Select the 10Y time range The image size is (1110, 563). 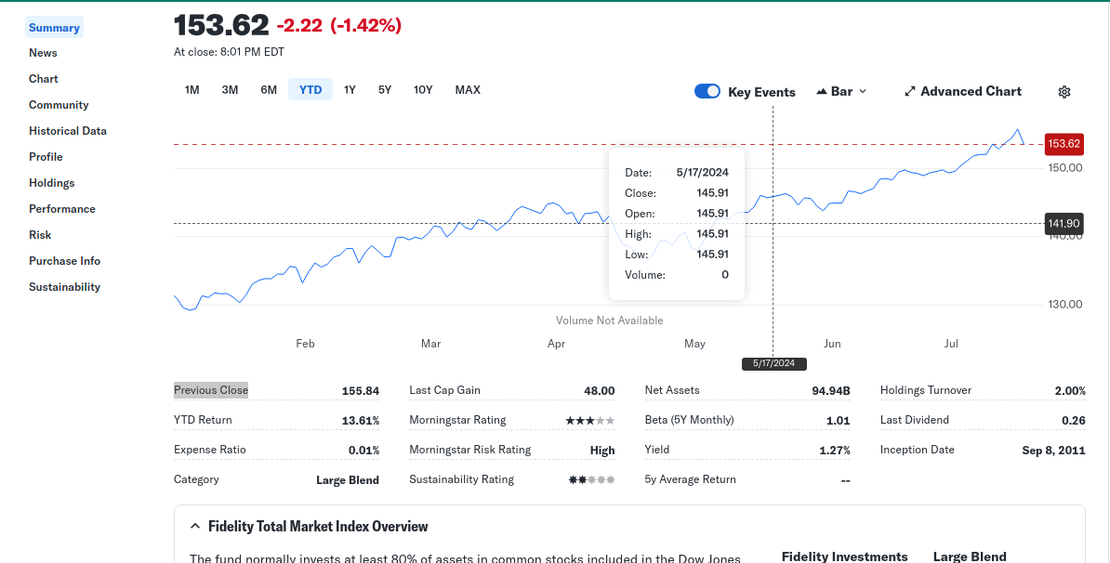(423, 90)
